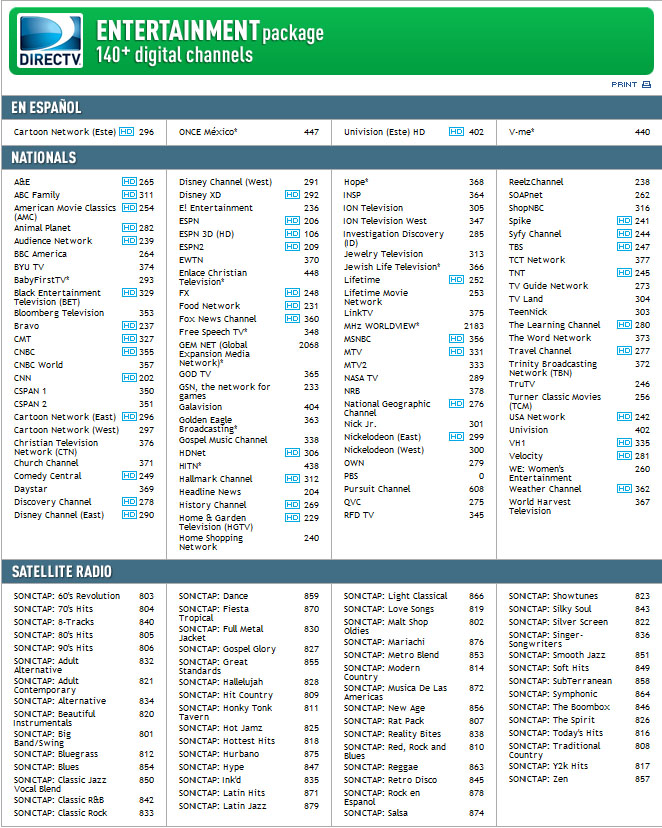Click the HD icon next to History Channel
The width and height of the screenshot is (662, 828).
point(292,505)
